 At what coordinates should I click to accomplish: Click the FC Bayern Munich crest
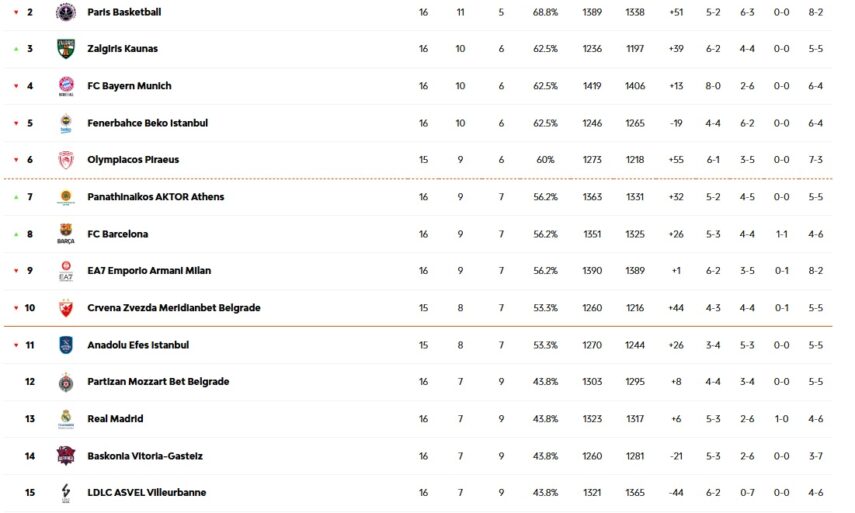pyautogui.click(x=66, y=86)
